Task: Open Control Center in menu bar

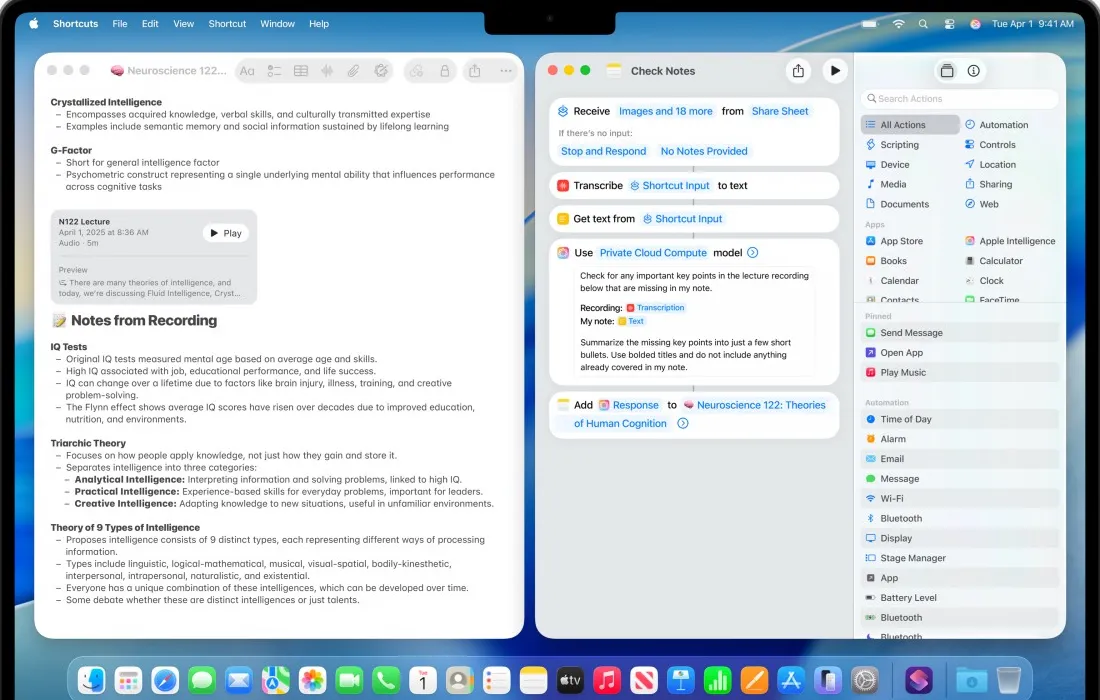Action: pos(949,24)
